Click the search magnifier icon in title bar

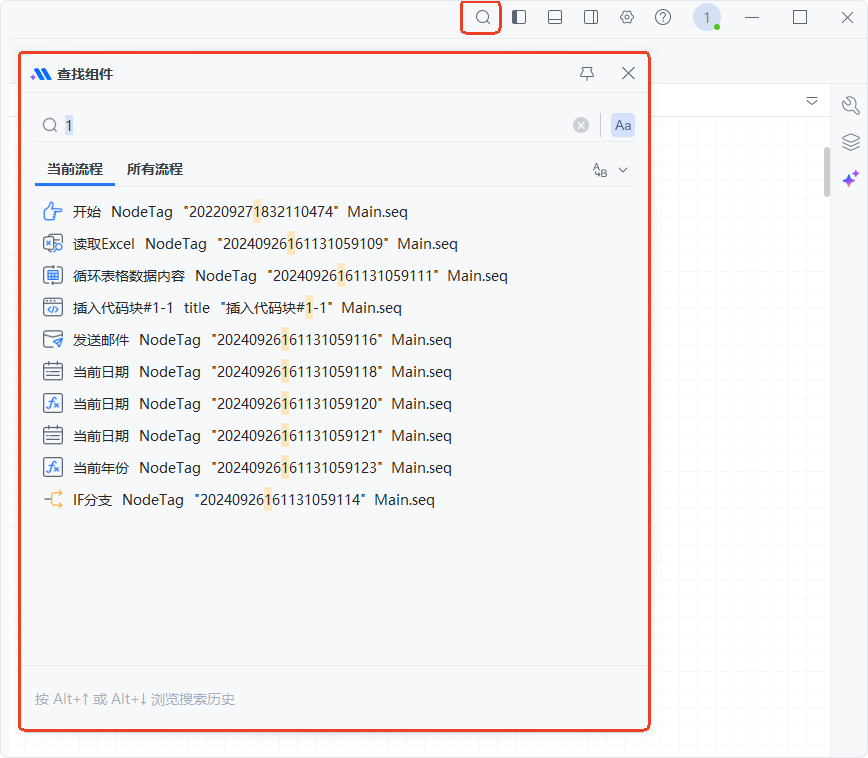[x=482, y=17]
